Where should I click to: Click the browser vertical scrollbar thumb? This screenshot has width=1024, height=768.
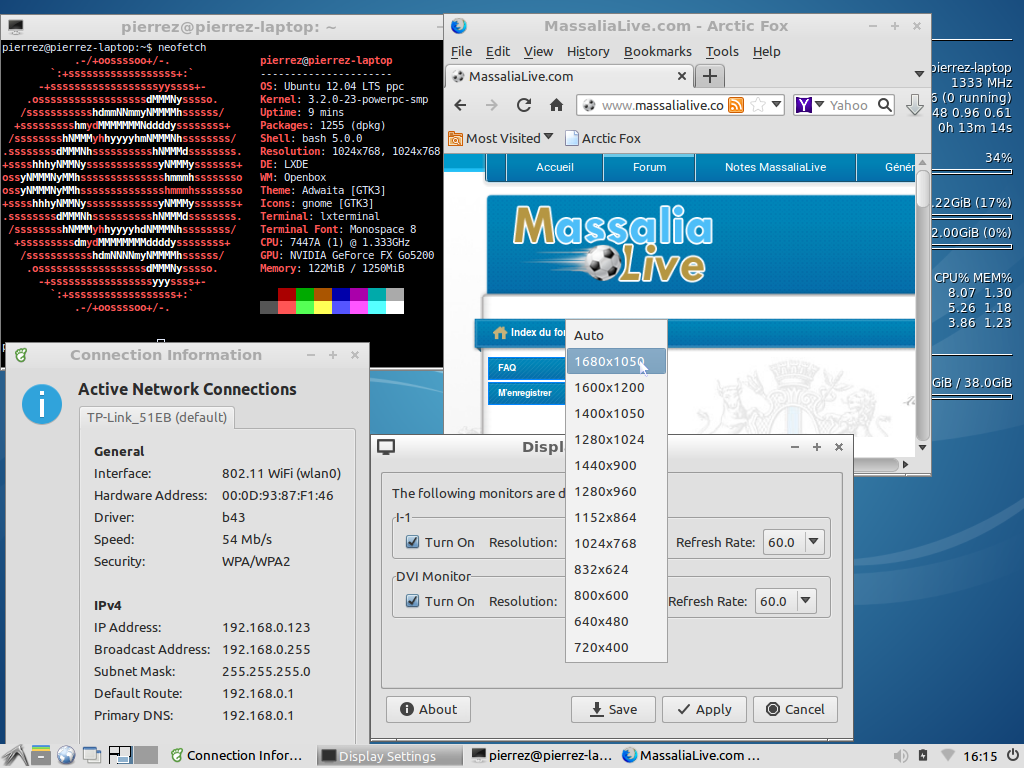pyautogui.click(x=922, y=189)
